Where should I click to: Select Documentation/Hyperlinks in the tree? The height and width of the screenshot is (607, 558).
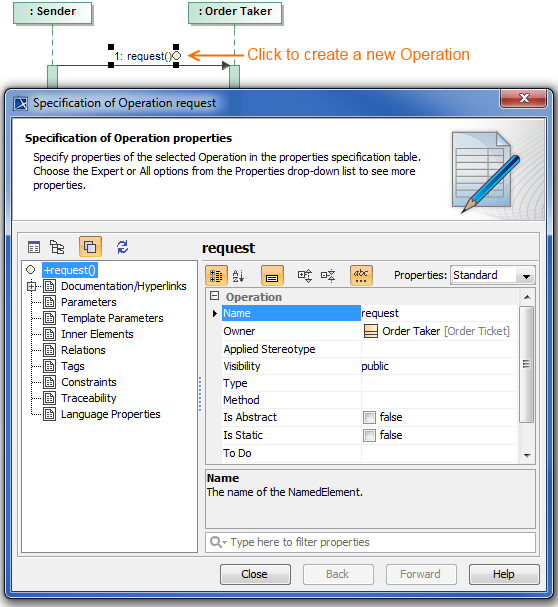click(x=124, y=286)
